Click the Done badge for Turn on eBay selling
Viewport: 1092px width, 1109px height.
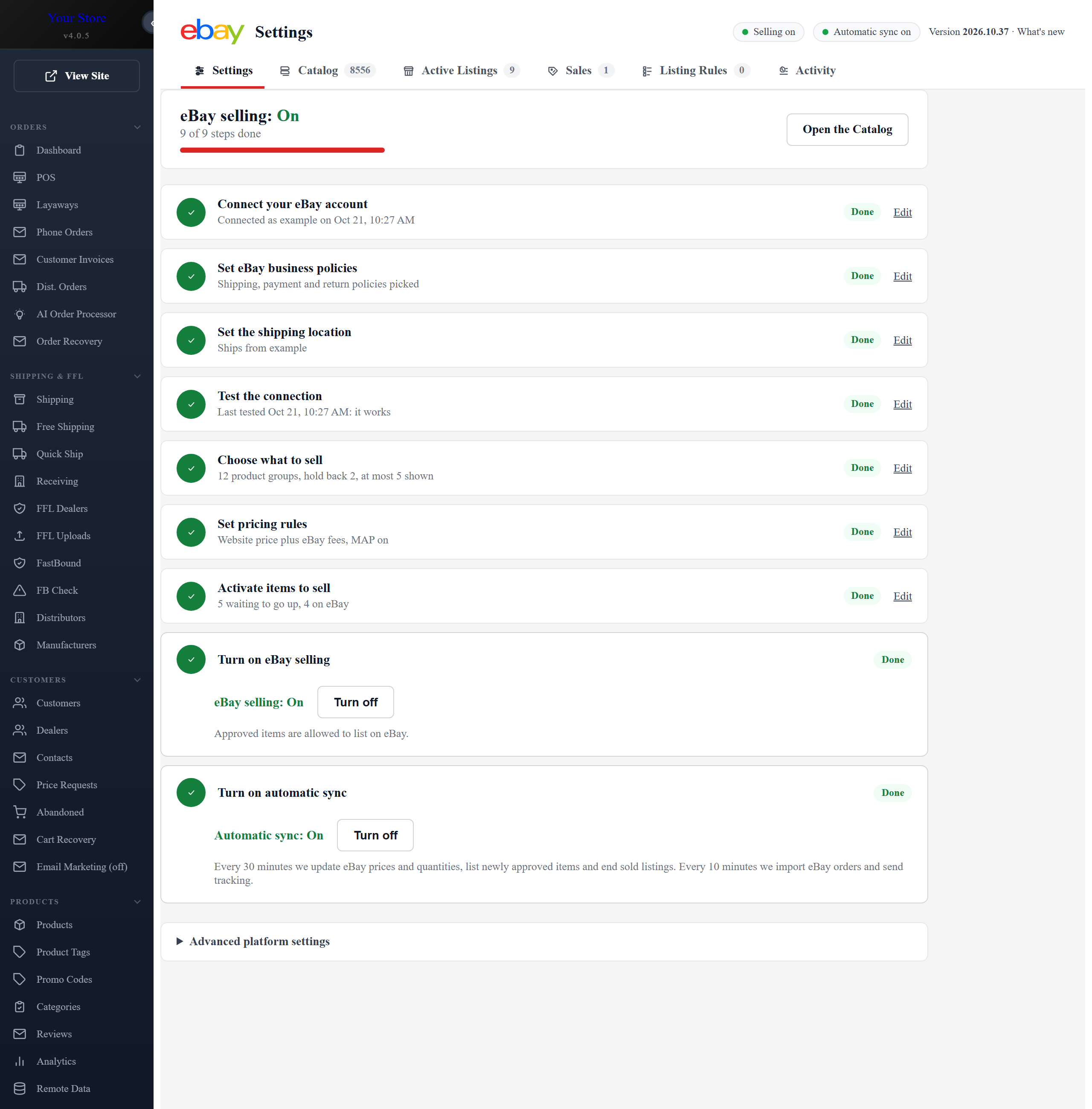point(893,660)
